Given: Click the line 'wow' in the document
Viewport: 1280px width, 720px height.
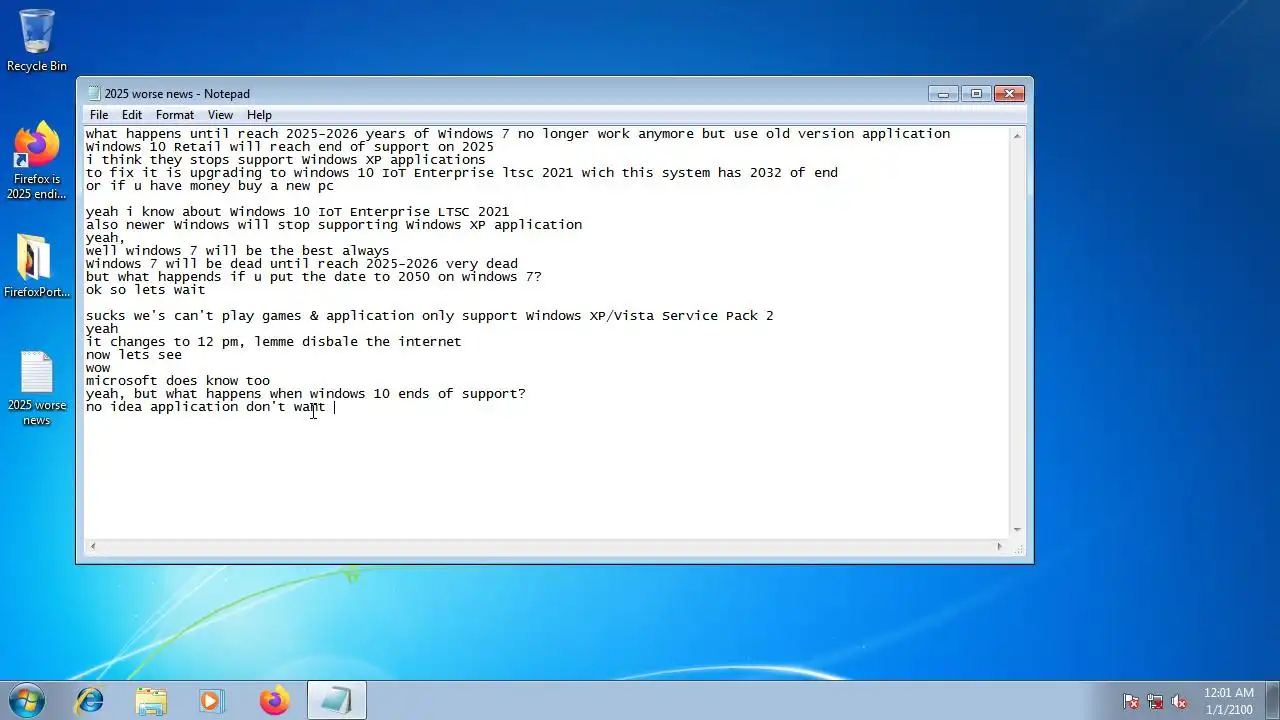Looking at the screenshot, I should click(97, 368).
